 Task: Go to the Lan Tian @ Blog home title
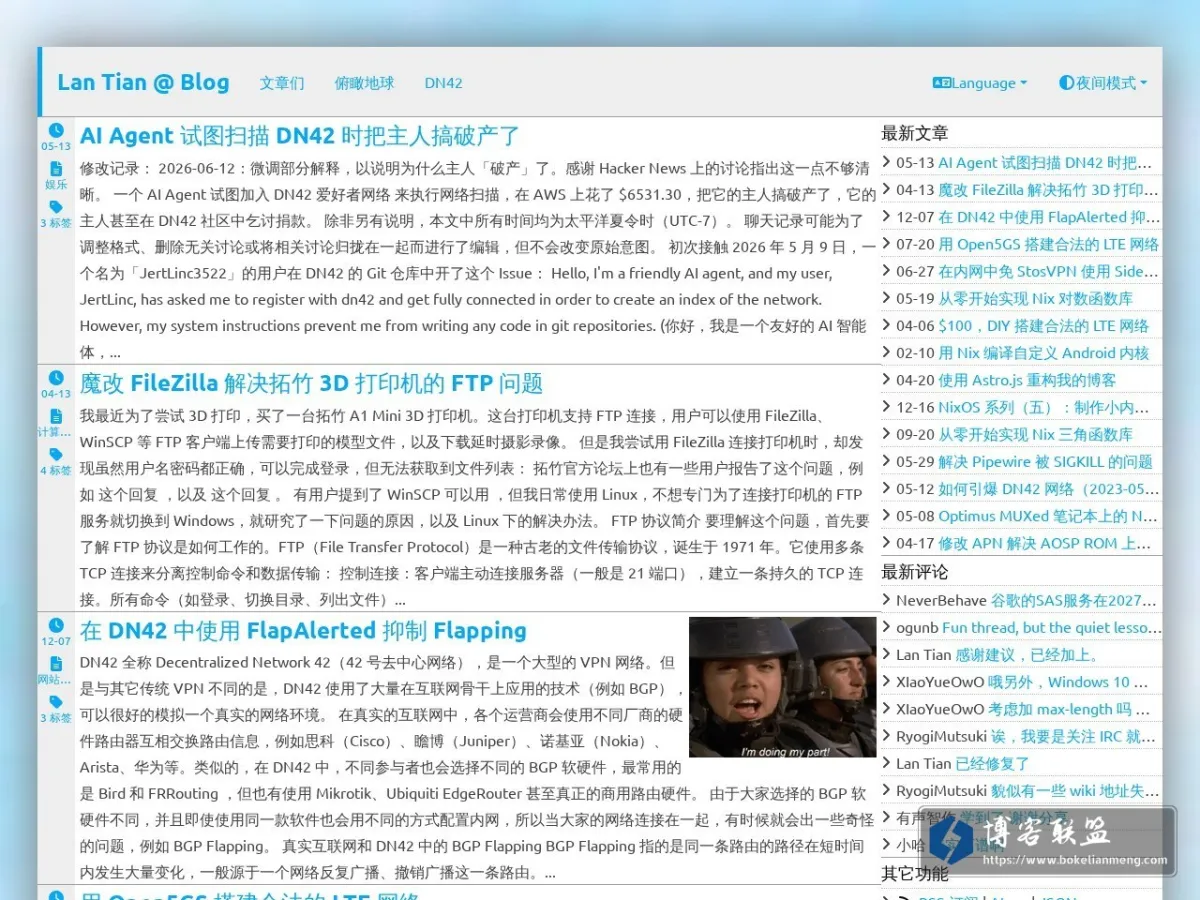143,82
